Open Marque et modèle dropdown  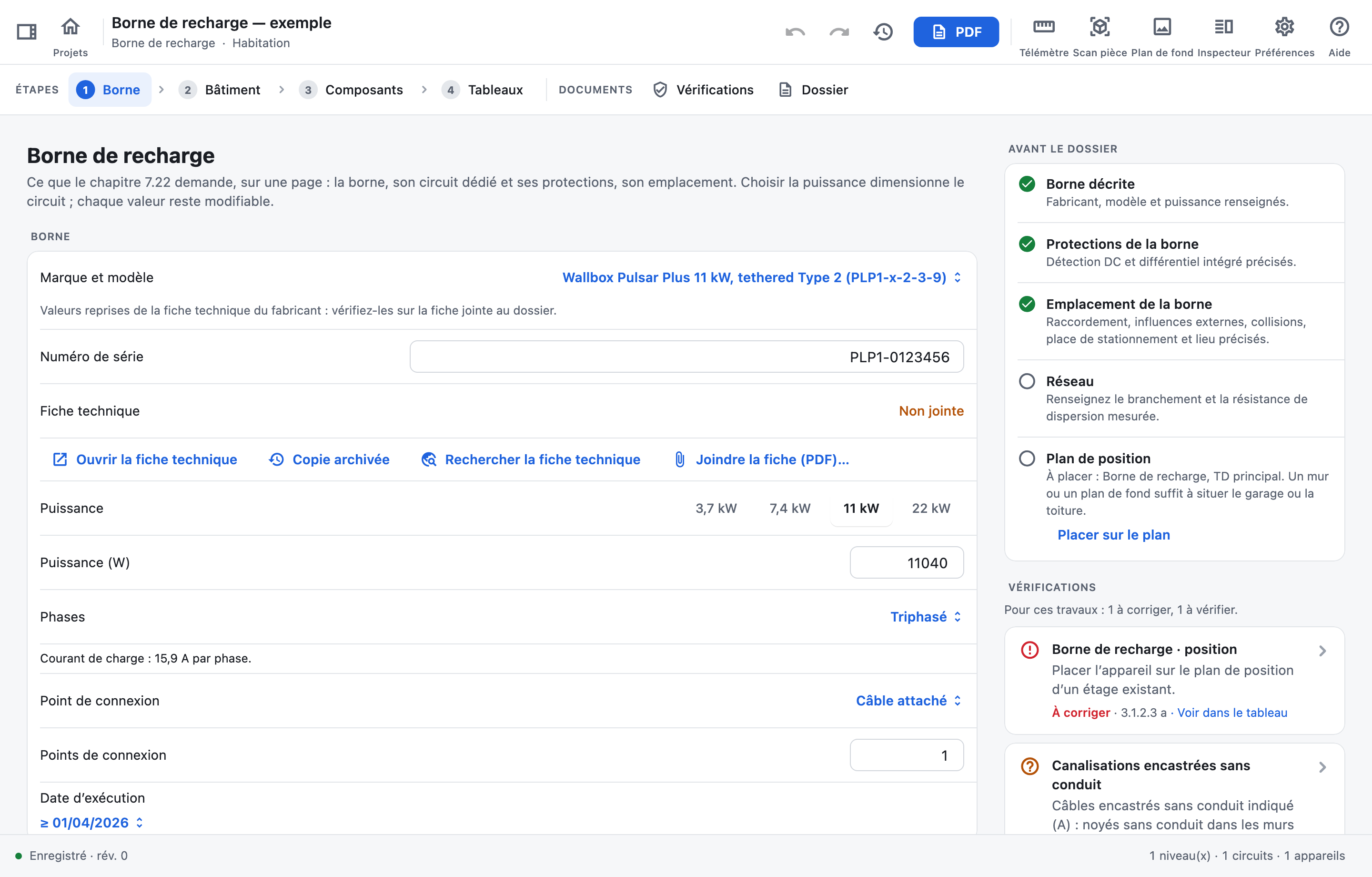coord(762,277)
